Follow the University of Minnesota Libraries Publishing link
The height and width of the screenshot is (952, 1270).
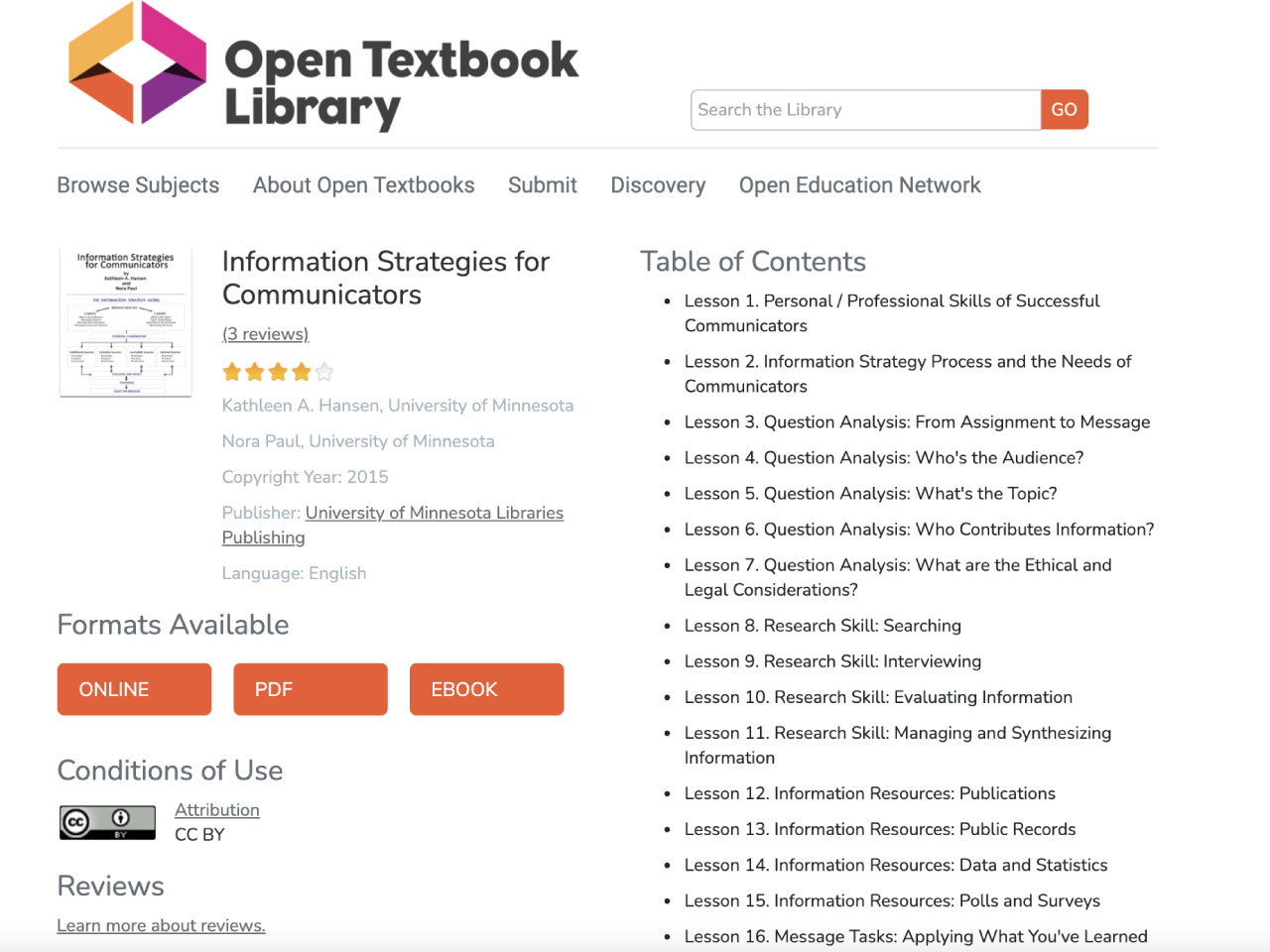393,525
